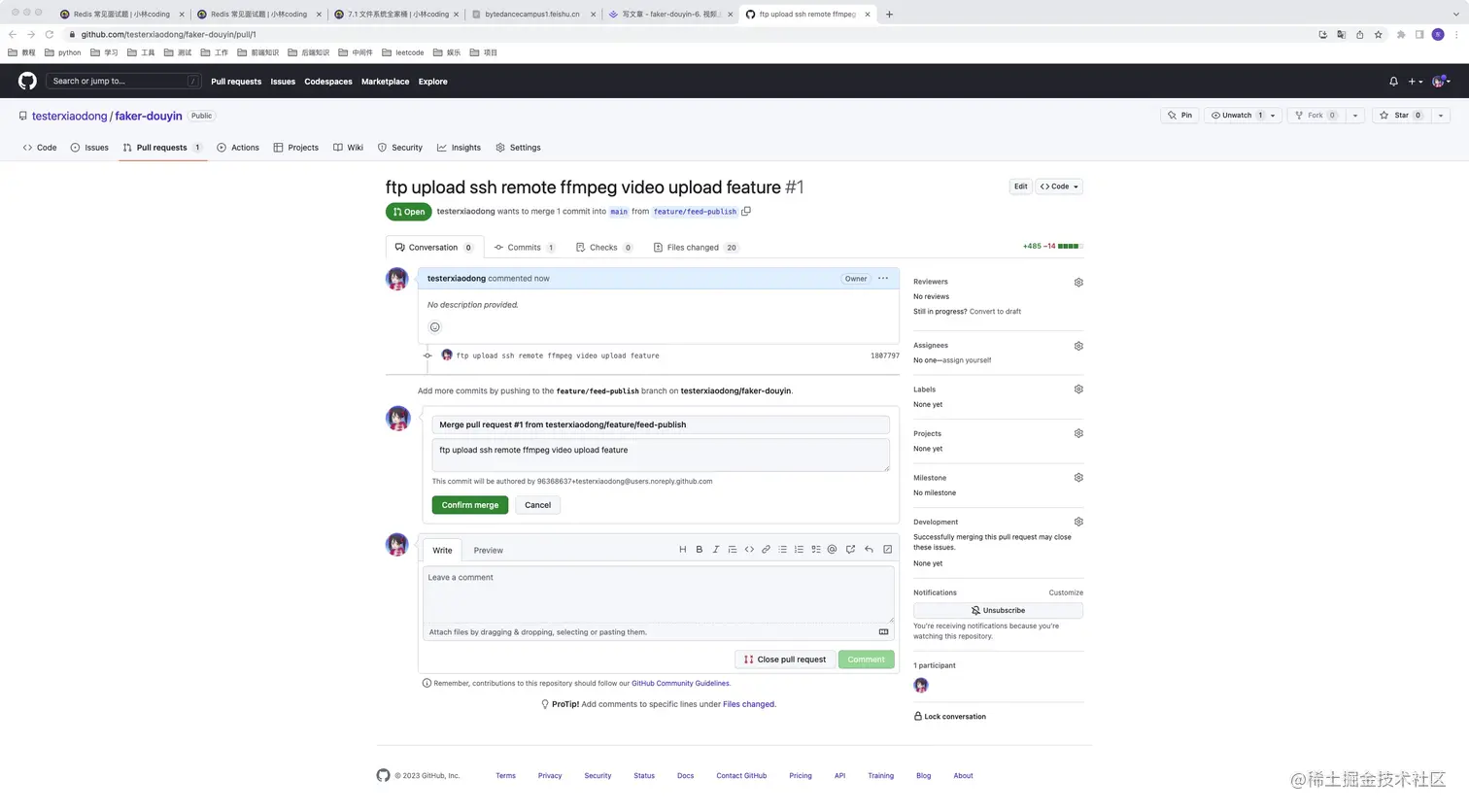Image resolution: width=1469 pixels, height=812 pixels.
Task: Open the repository Actions tab
Action: coord(238,148)
